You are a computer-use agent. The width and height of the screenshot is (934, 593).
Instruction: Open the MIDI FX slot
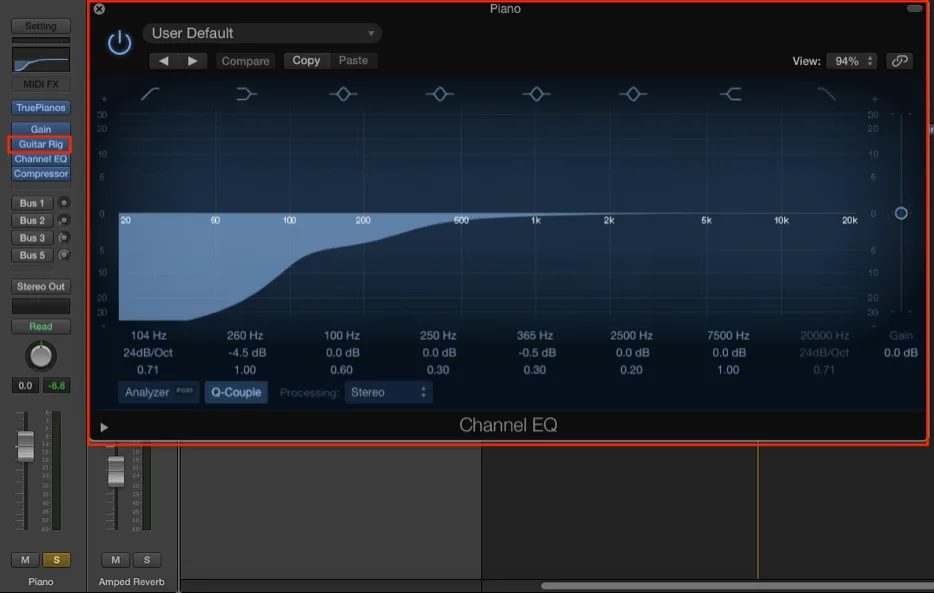pyautogui.click(x=41, y=84)
